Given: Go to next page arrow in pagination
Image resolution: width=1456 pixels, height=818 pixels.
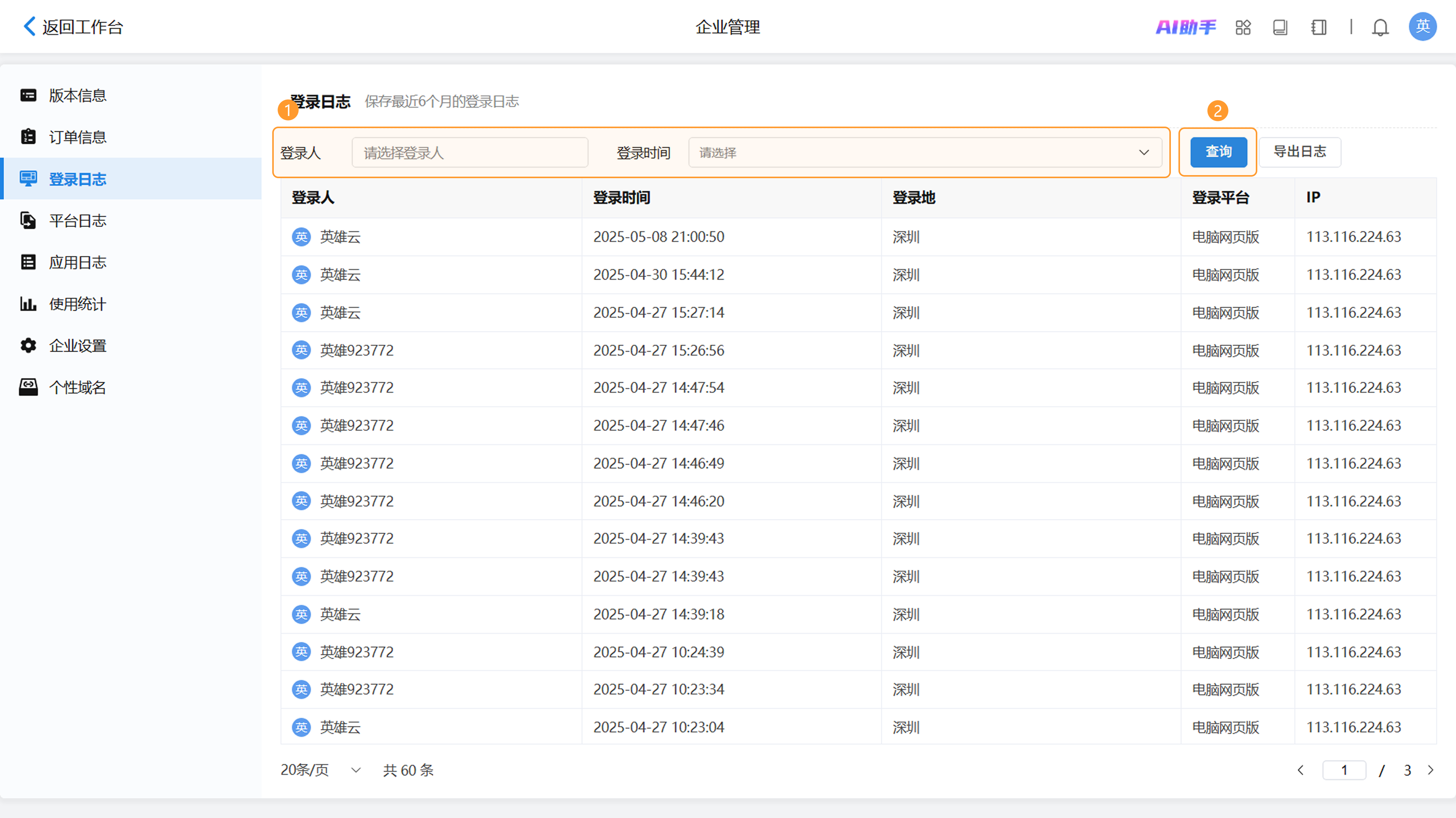Looking at the screenshot, I should click(x=1431, y=770).
